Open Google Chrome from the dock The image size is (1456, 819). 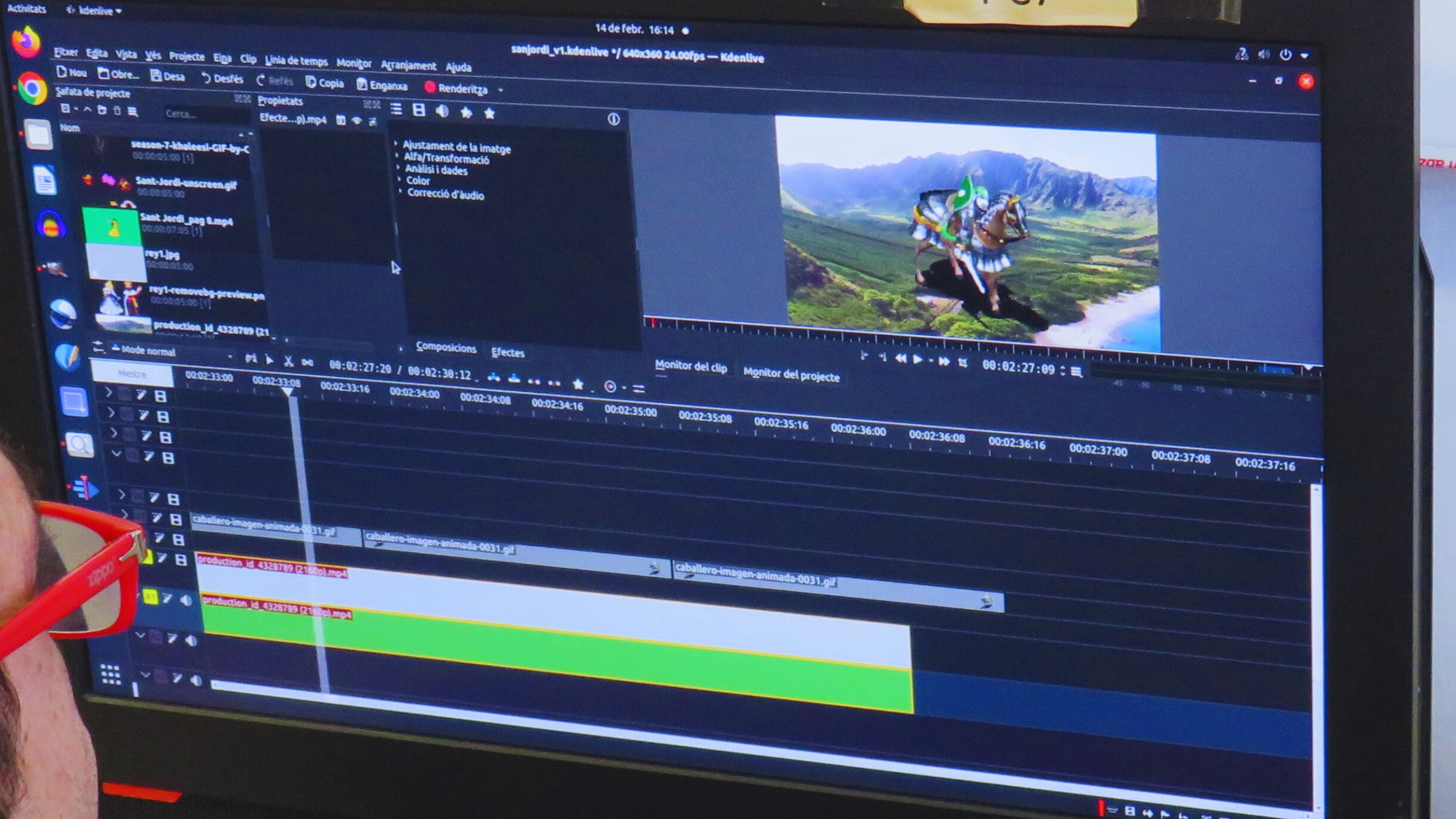click(x=32, y=89)
